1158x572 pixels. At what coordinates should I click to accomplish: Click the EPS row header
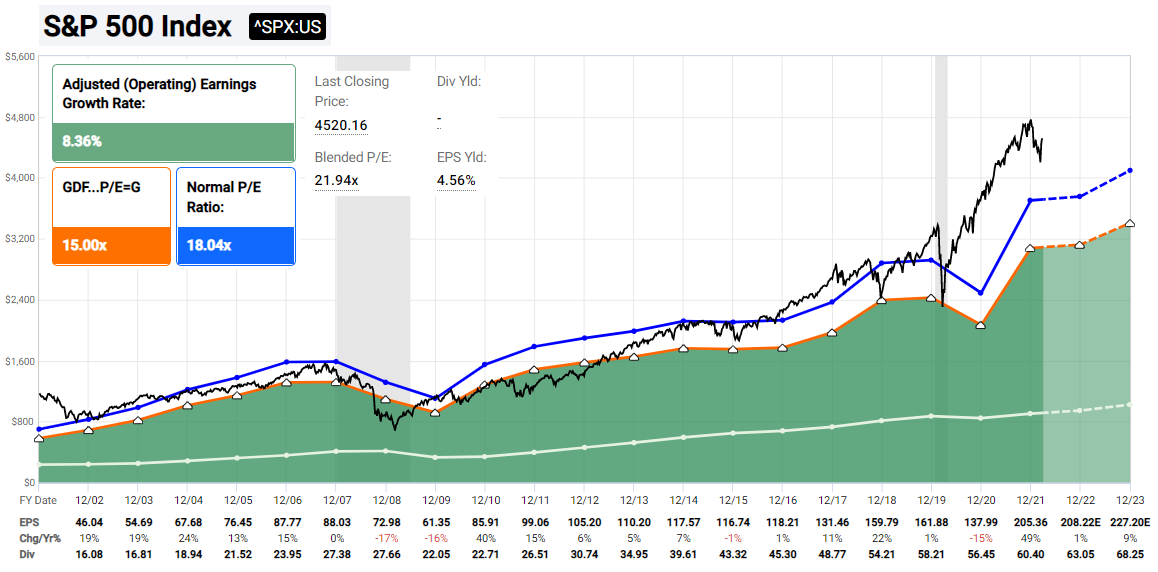[x=28, y=522]
